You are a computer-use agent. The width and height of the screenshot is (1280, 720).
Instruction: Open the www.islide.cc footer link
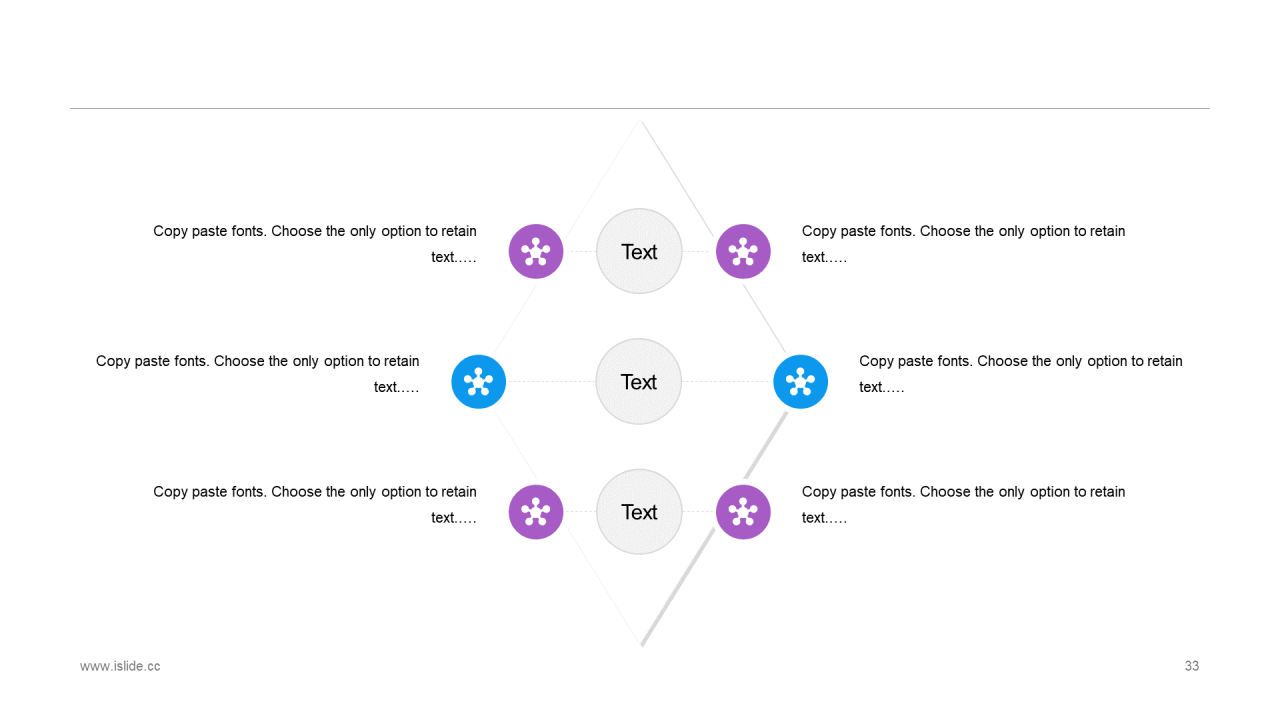click(120, 666)
